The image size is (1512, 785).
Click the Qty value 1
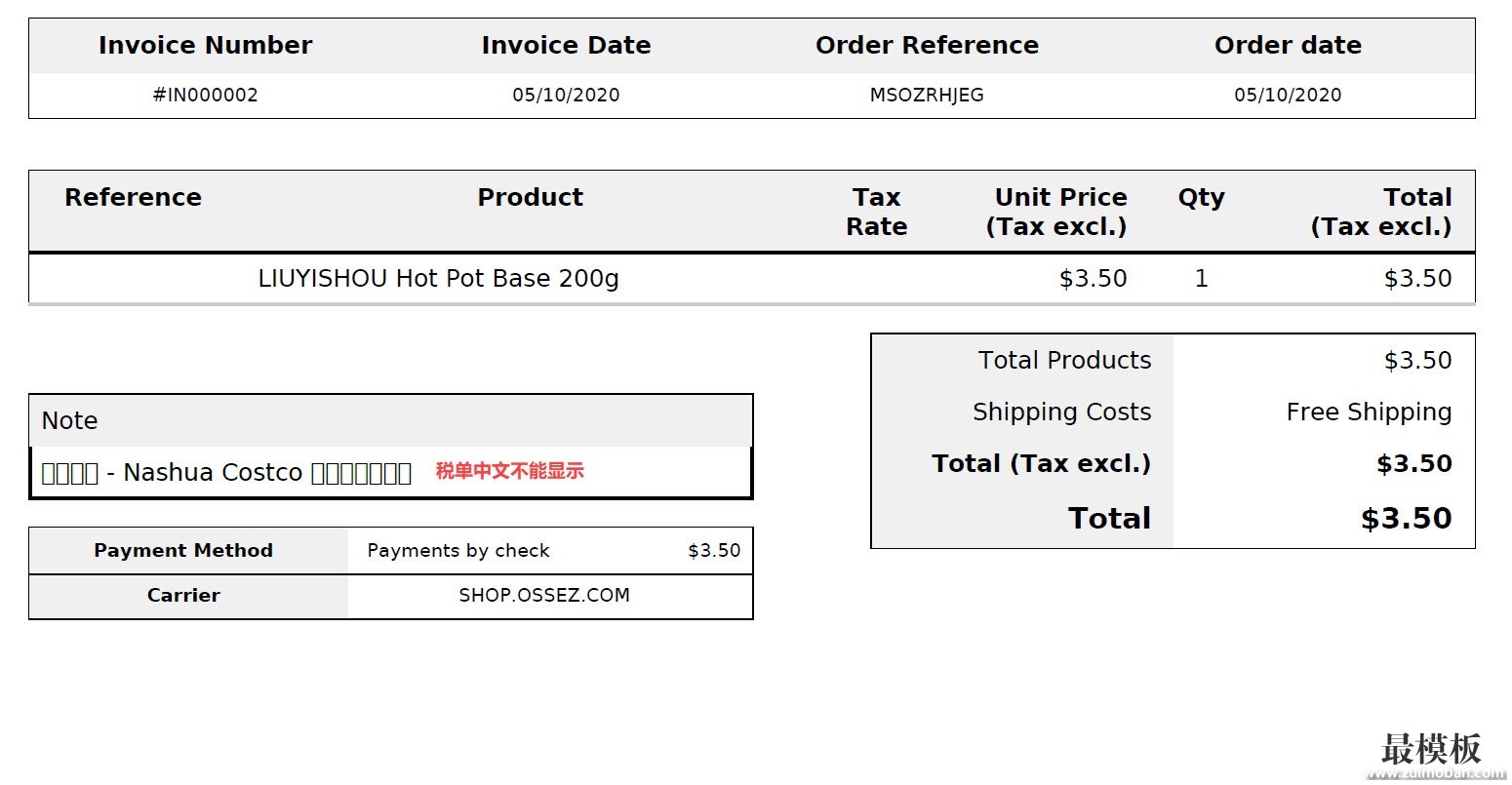click(x=1201, y=279)
